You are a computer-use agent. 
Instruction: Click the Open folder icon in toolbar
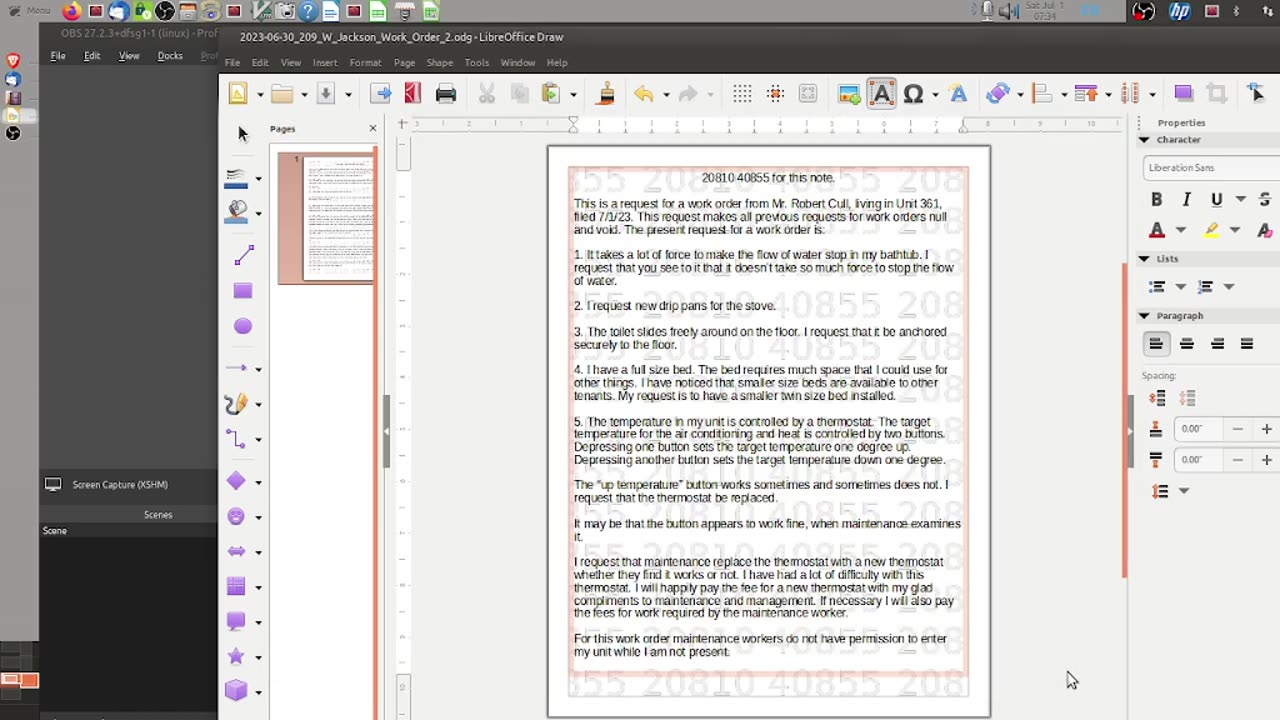pyautogui.click(x=282, y=94)
